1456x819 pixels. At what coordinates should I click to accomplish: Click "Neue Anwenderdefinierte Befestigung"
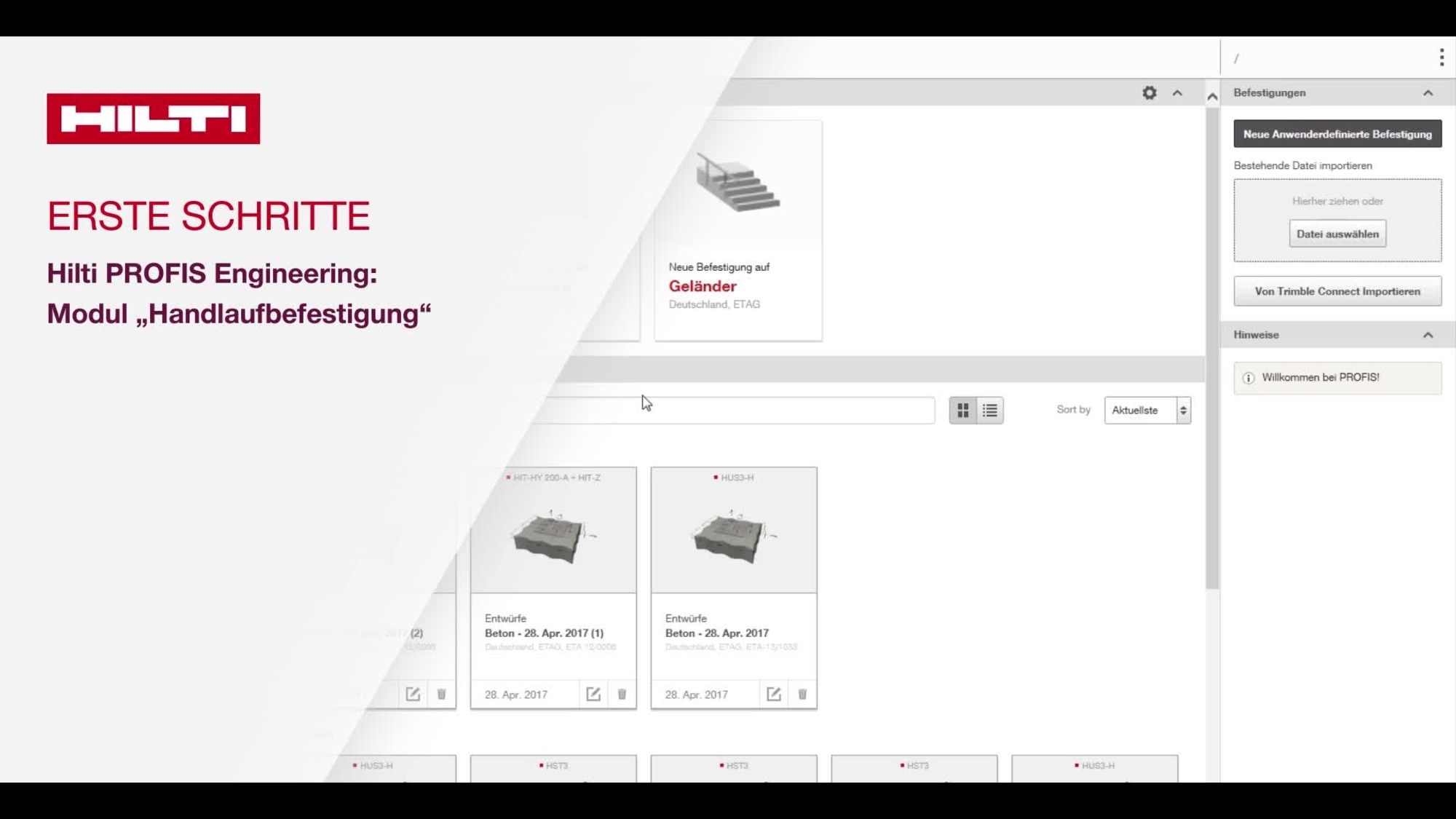tap(1337, 133)
